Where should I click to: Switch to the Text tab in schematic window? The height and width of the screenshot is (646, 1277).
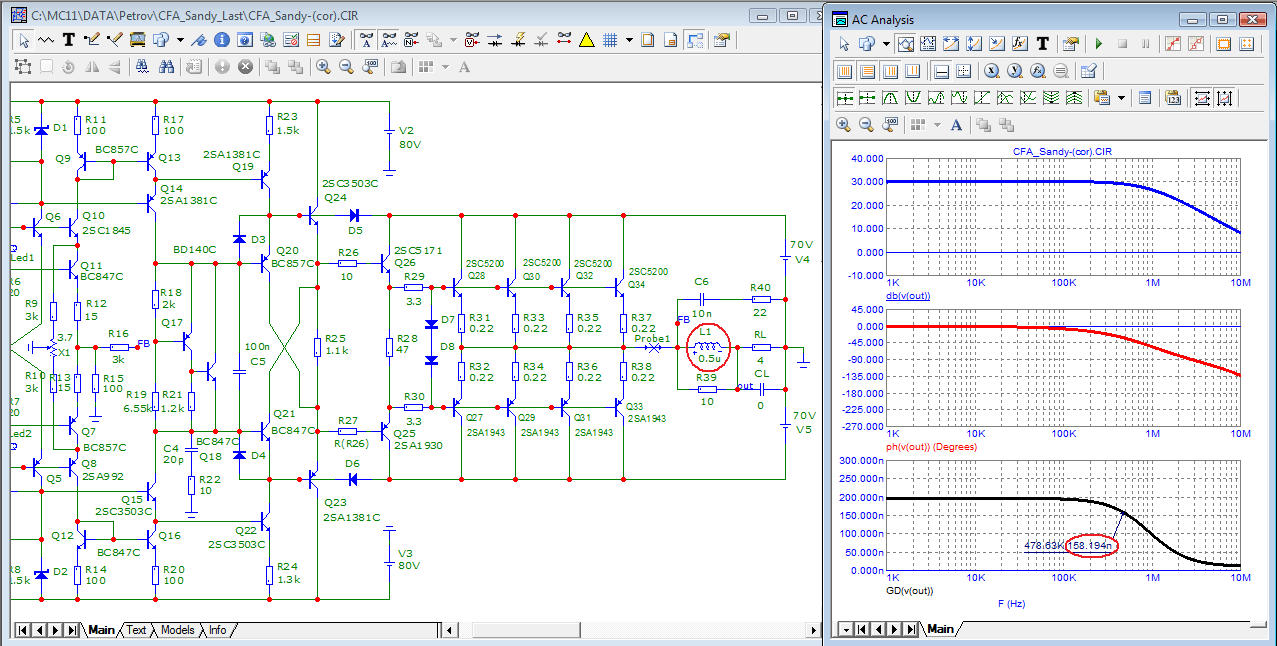point(137,630)
